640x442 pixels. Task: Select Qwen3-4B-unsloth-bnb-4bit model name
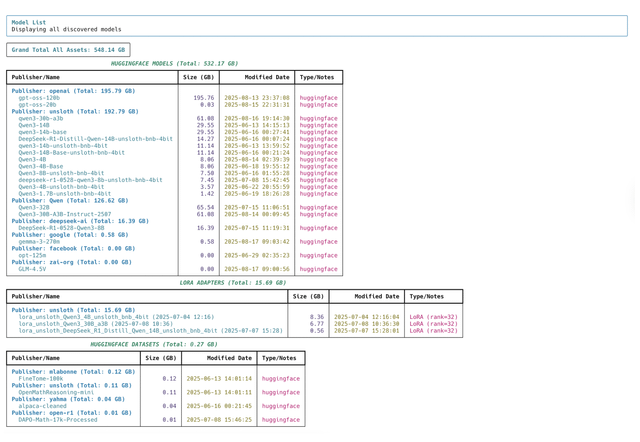[x=61, y=187]
